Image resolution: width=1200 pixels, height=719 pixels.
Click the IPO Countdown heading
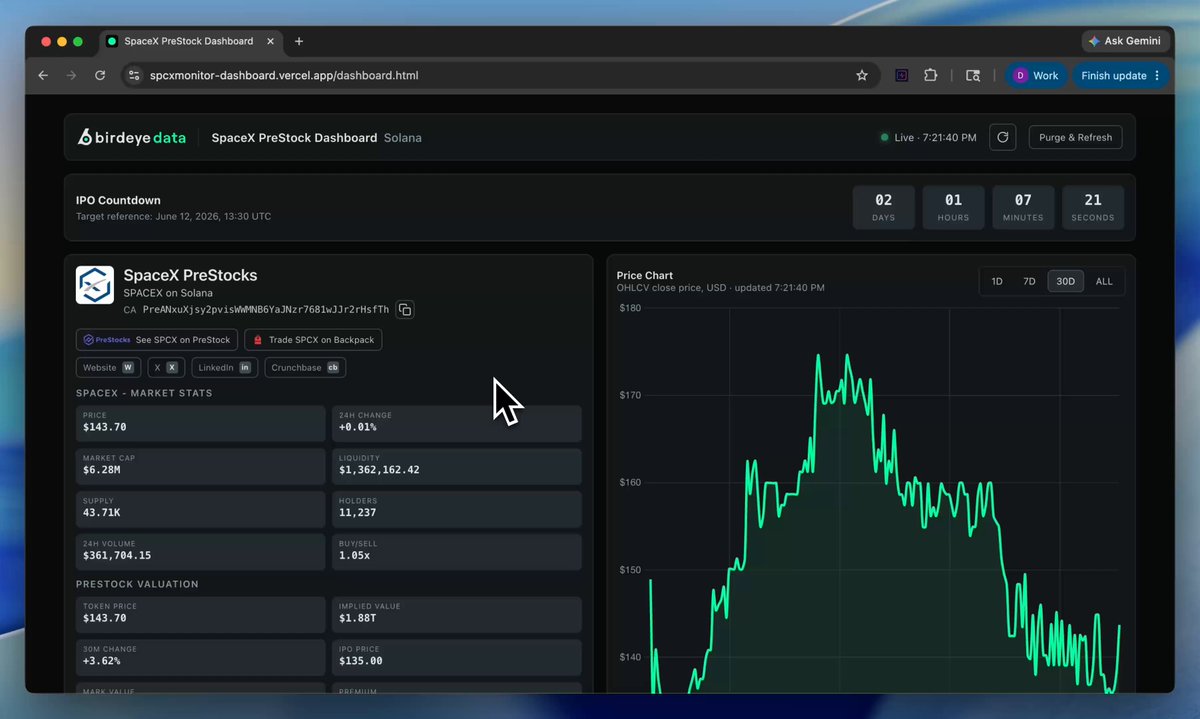tap(118, 200)
